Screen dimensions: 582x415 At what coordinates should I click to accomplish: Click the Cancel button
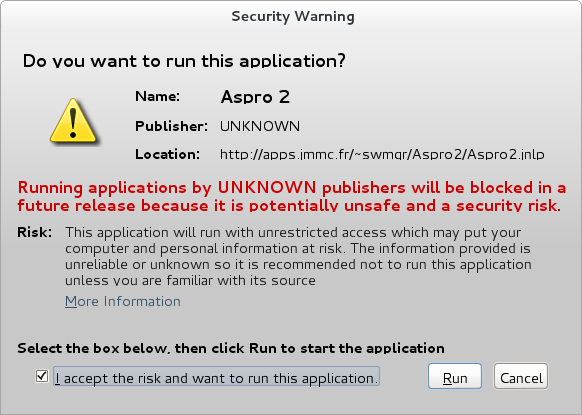coord(521,376)
